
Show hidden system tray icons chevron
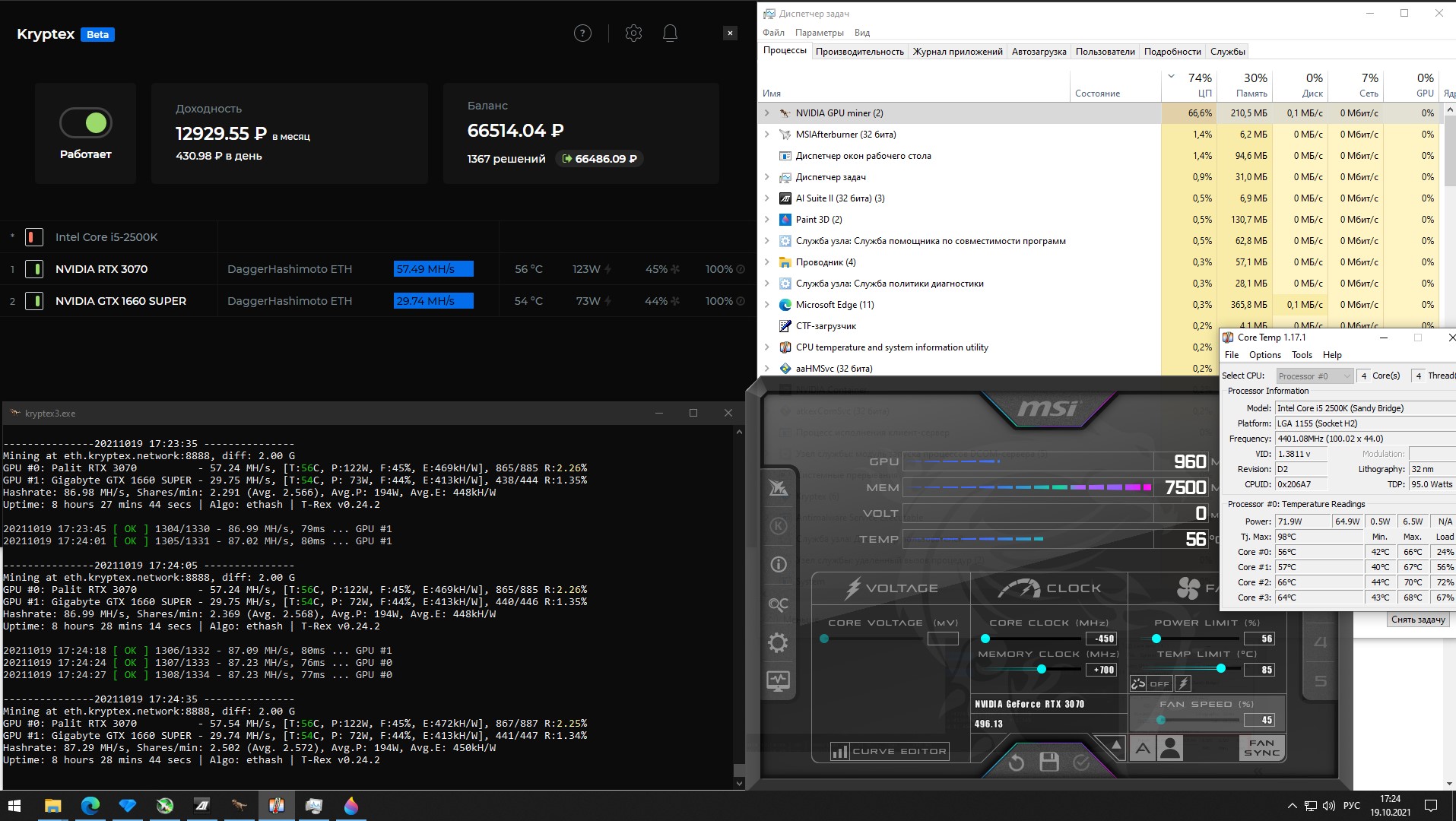click(x=1292, y=806)
